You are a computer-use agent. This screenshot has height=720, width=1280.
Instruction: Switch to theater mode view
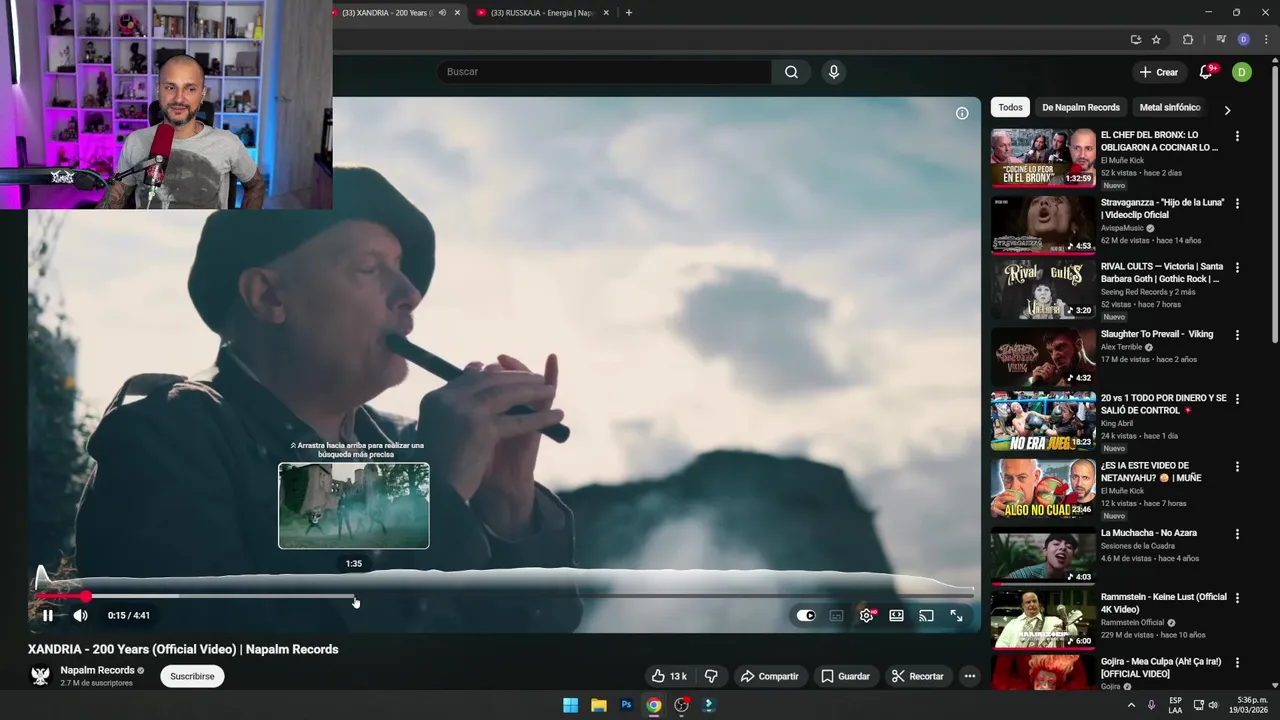pos(897,616)
